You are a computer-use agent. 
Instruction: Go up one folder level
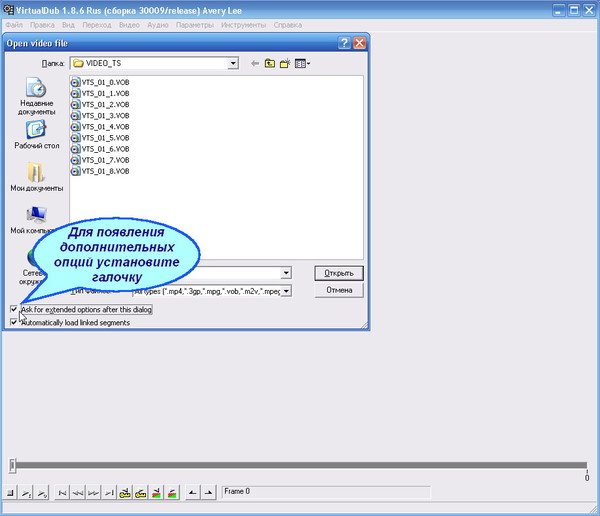[270, 64]
